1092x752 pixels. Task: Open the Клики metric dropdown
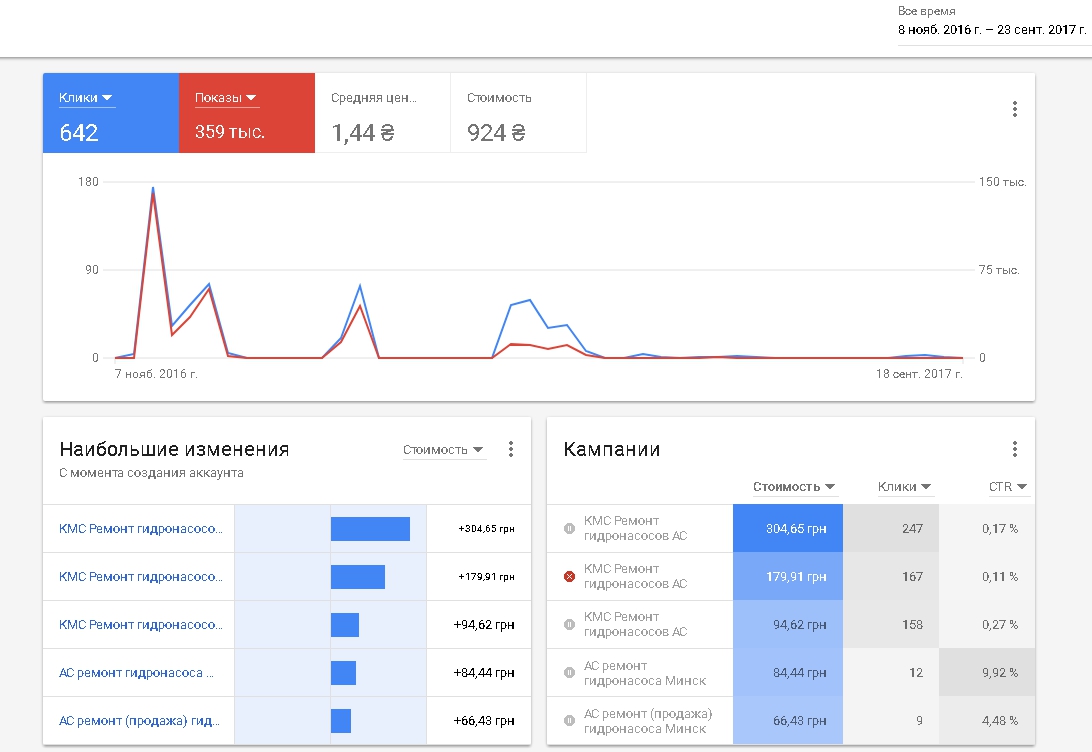[86, 98]
